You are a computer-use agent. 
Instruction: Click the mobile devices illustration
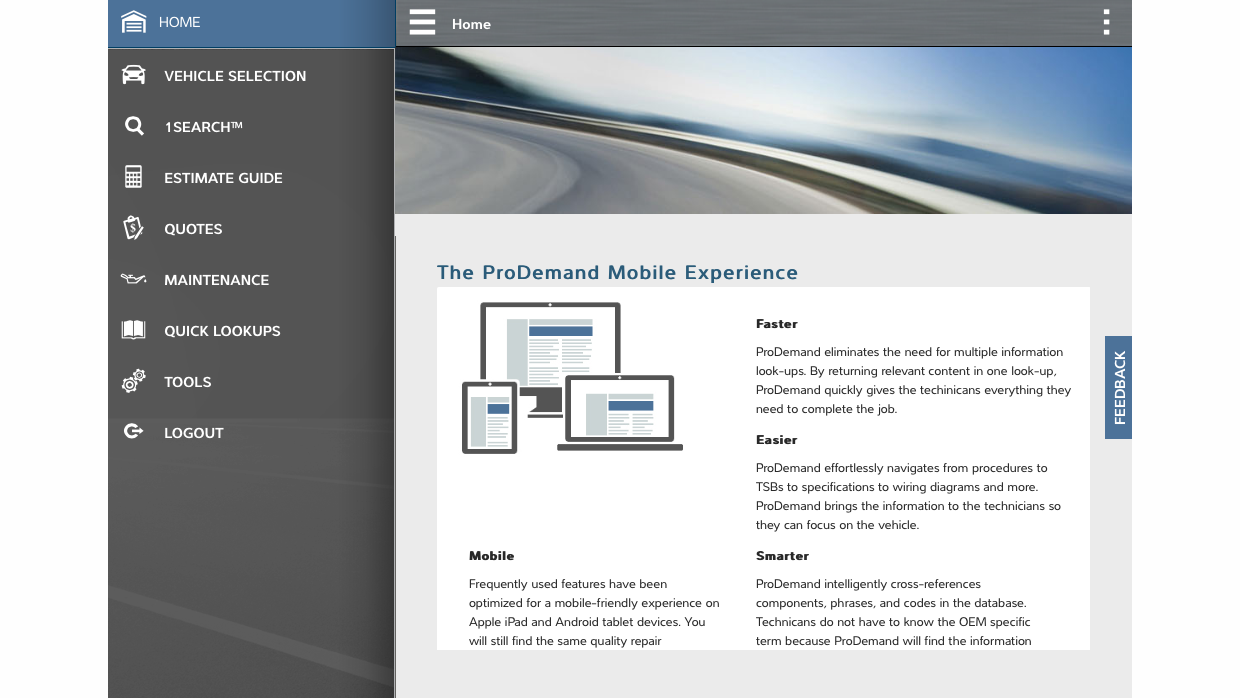pyautogui.click(x=572, y=378)
